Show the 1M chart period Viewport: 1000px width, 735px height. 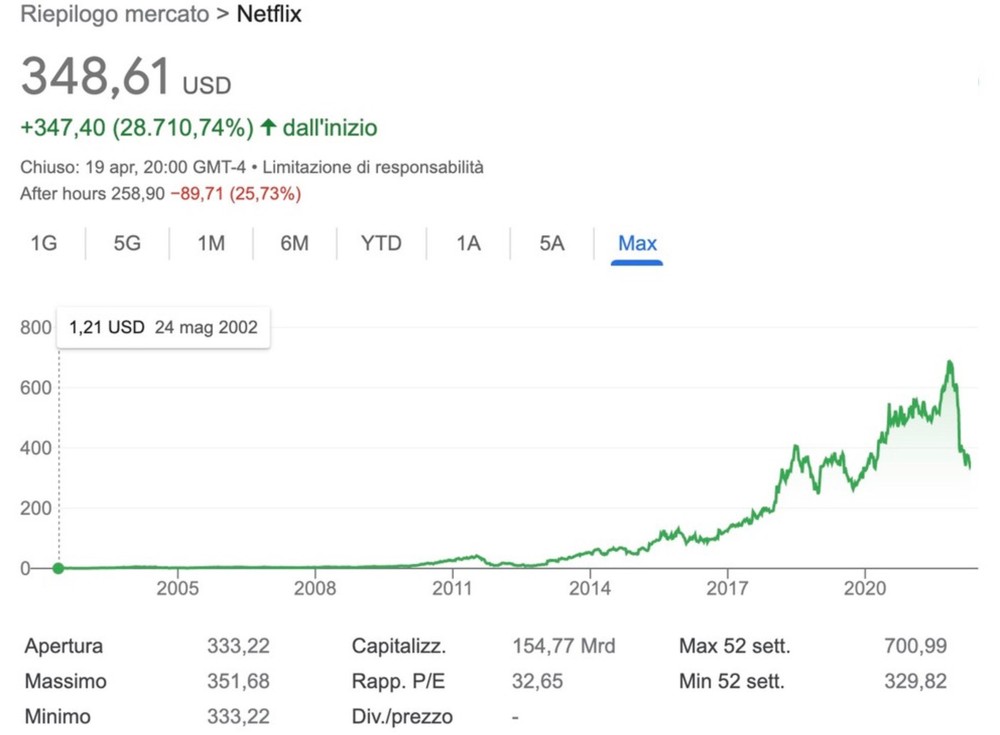pos(211,243)
